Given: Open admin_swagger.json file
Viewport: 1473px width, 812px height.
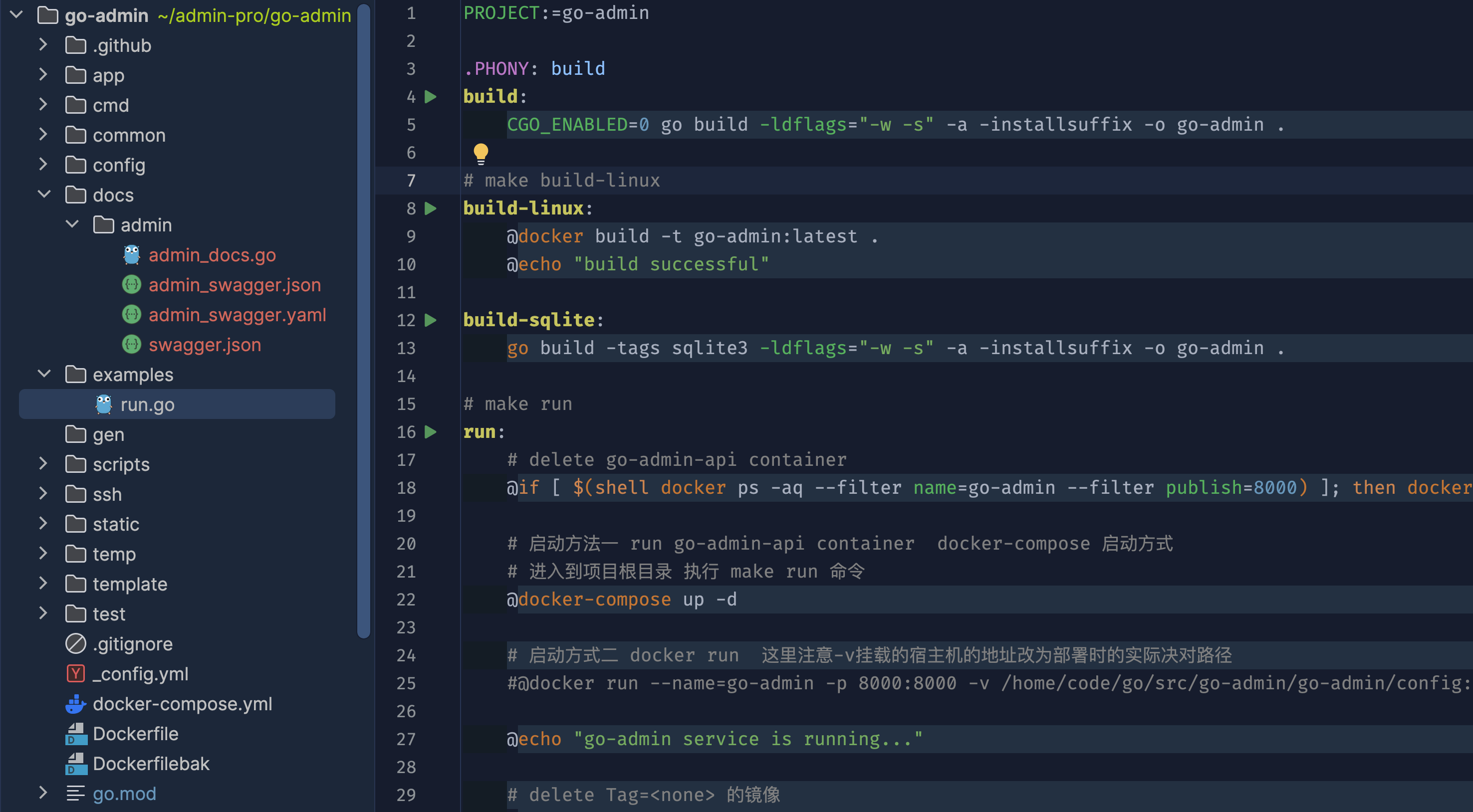Looking at the screenshot, I should (235, 285).
